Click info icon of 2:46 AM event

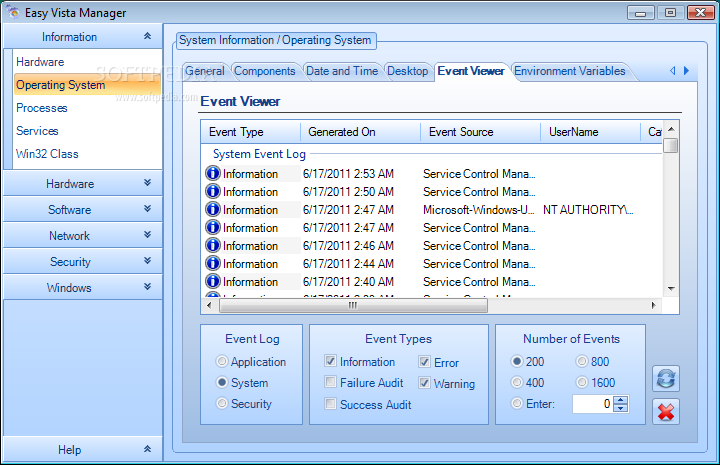coord(213,246)
